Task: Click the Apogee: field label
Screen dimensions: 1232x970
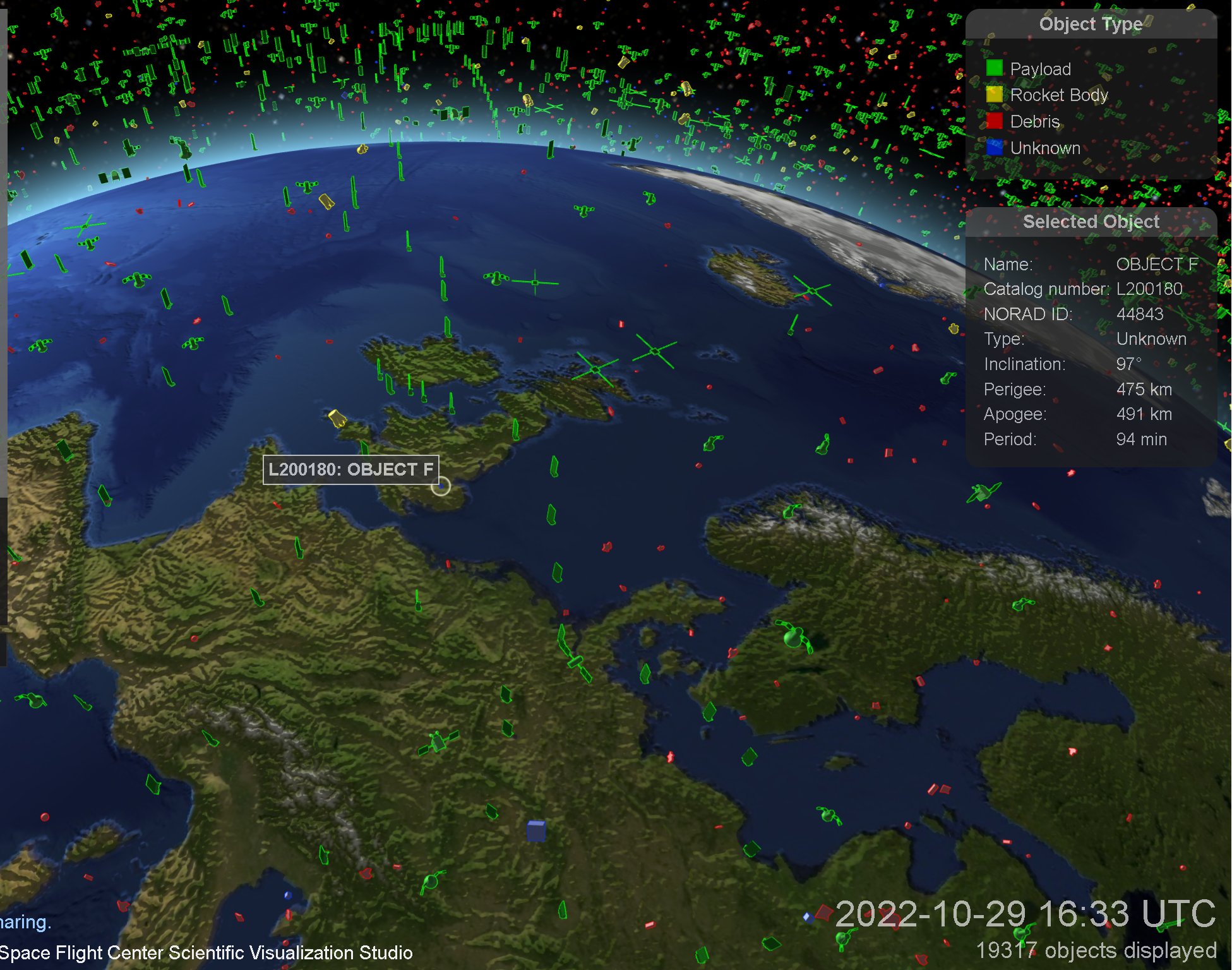Action: pyautogui.click(x=1015, y=414)
